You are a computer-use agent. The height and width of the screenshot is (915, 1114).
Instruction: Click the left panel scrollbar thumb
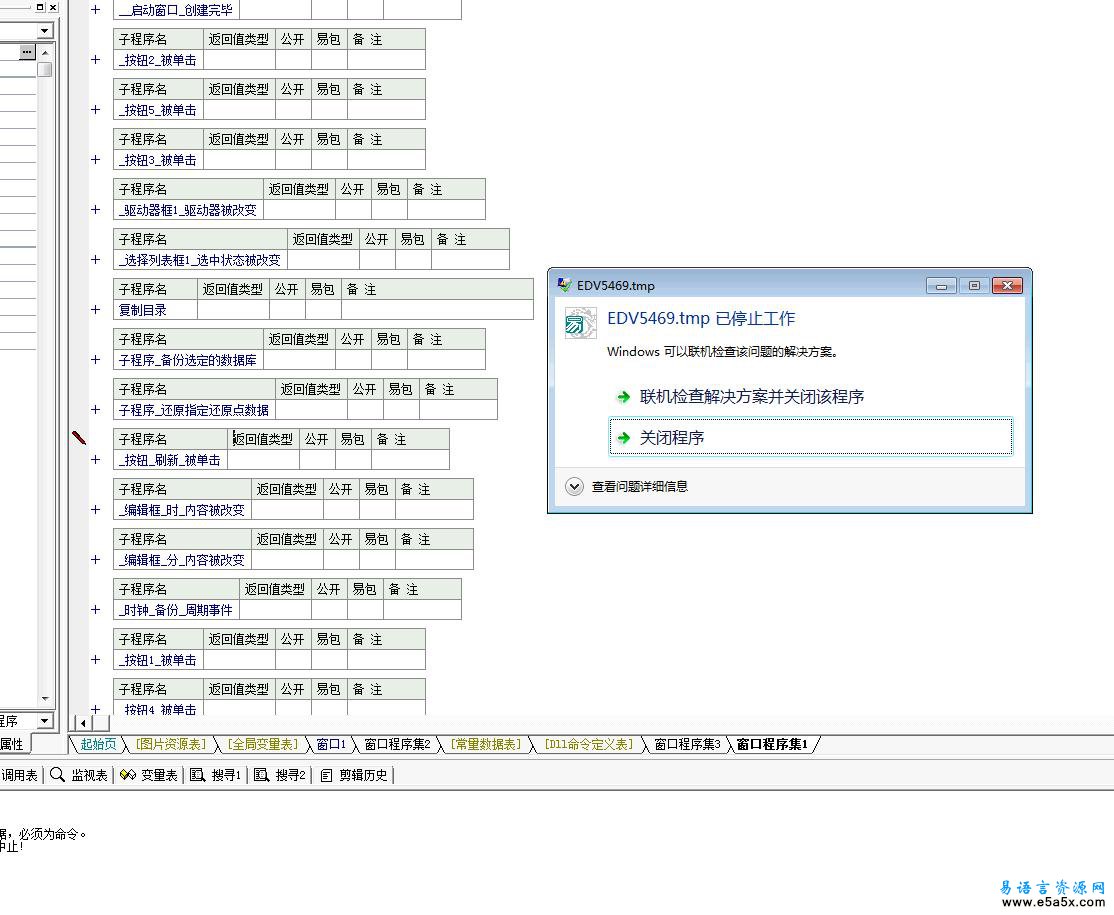[x=45, y=69]
